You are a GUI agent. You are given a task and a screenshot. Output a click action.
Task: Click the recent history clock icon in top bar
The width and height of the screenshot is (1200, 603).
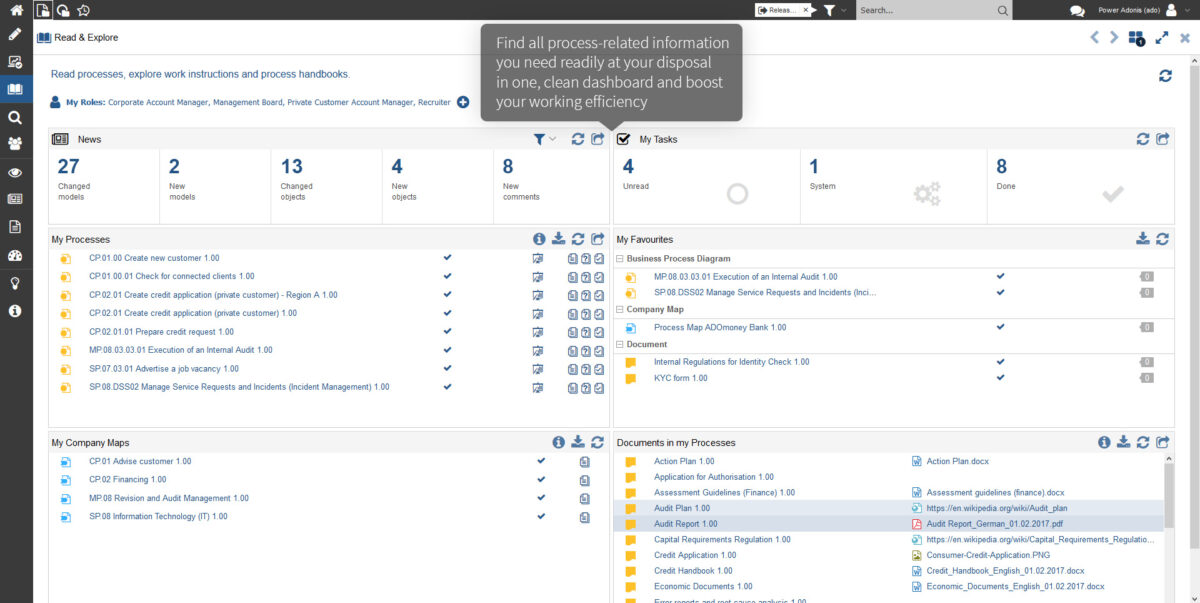(83, 10)
